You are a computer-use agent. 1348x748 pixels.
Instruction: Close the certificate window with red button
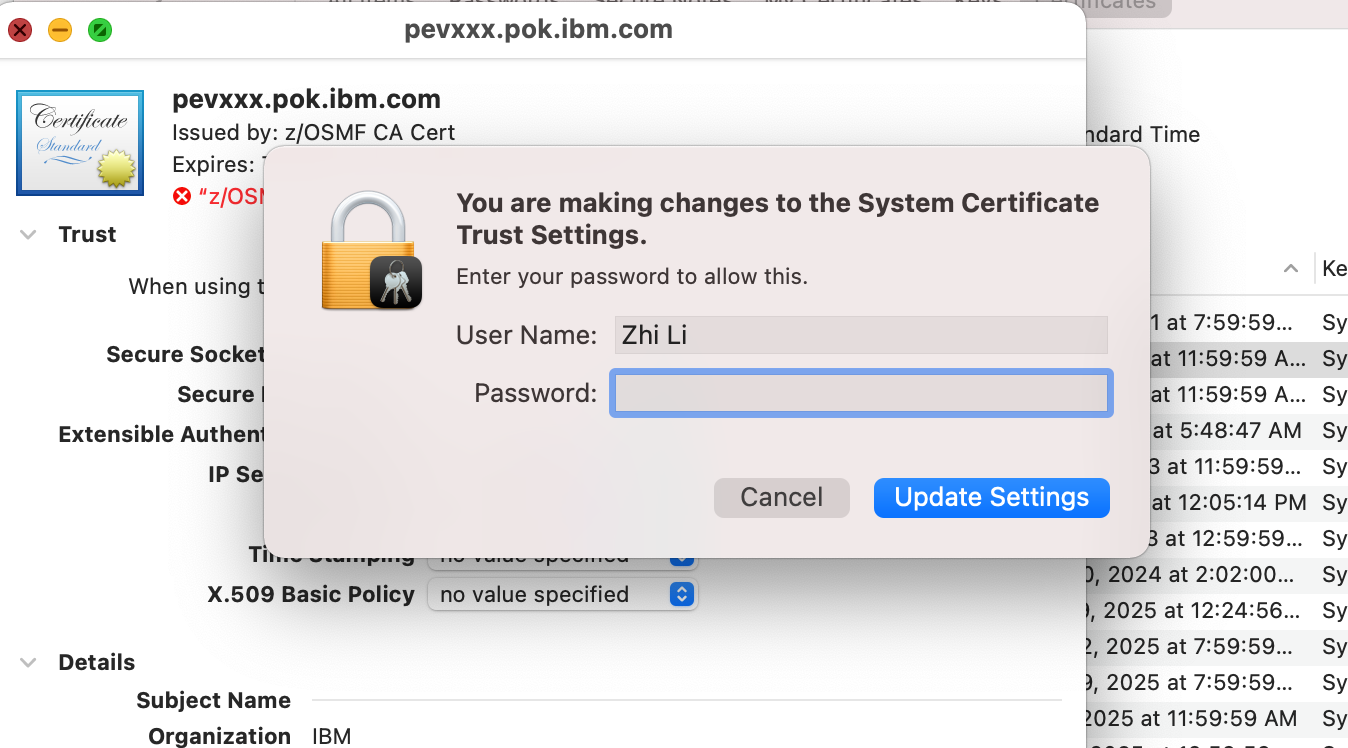tap(20, 30)
